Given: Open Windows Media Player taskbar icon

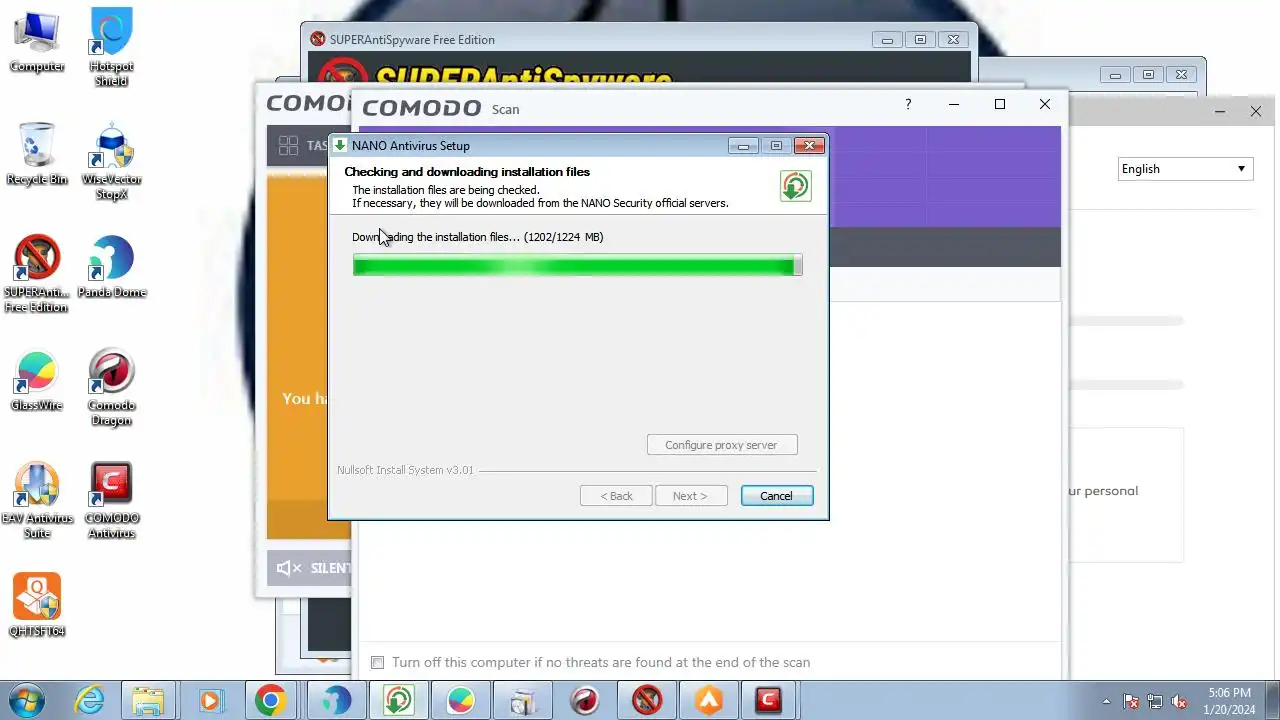Looking at the screenshot, I should tap(210, 701).
